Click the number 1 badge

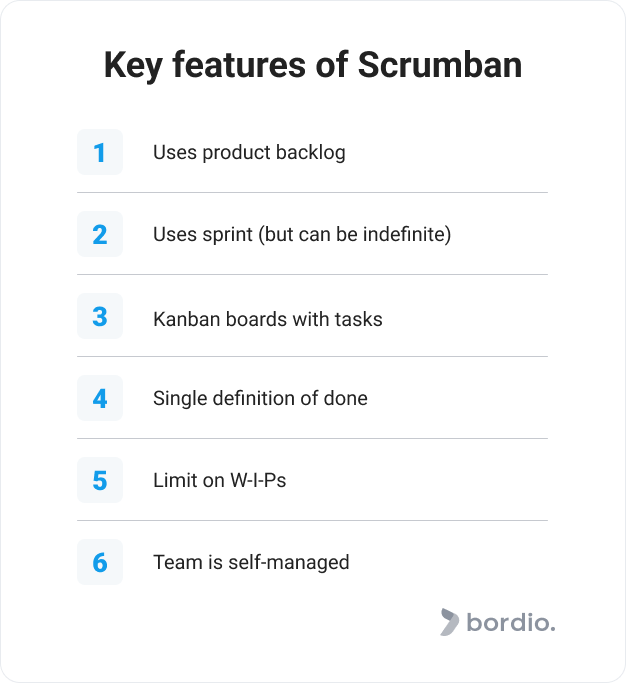pyautogui.click(x=100, y=152)
